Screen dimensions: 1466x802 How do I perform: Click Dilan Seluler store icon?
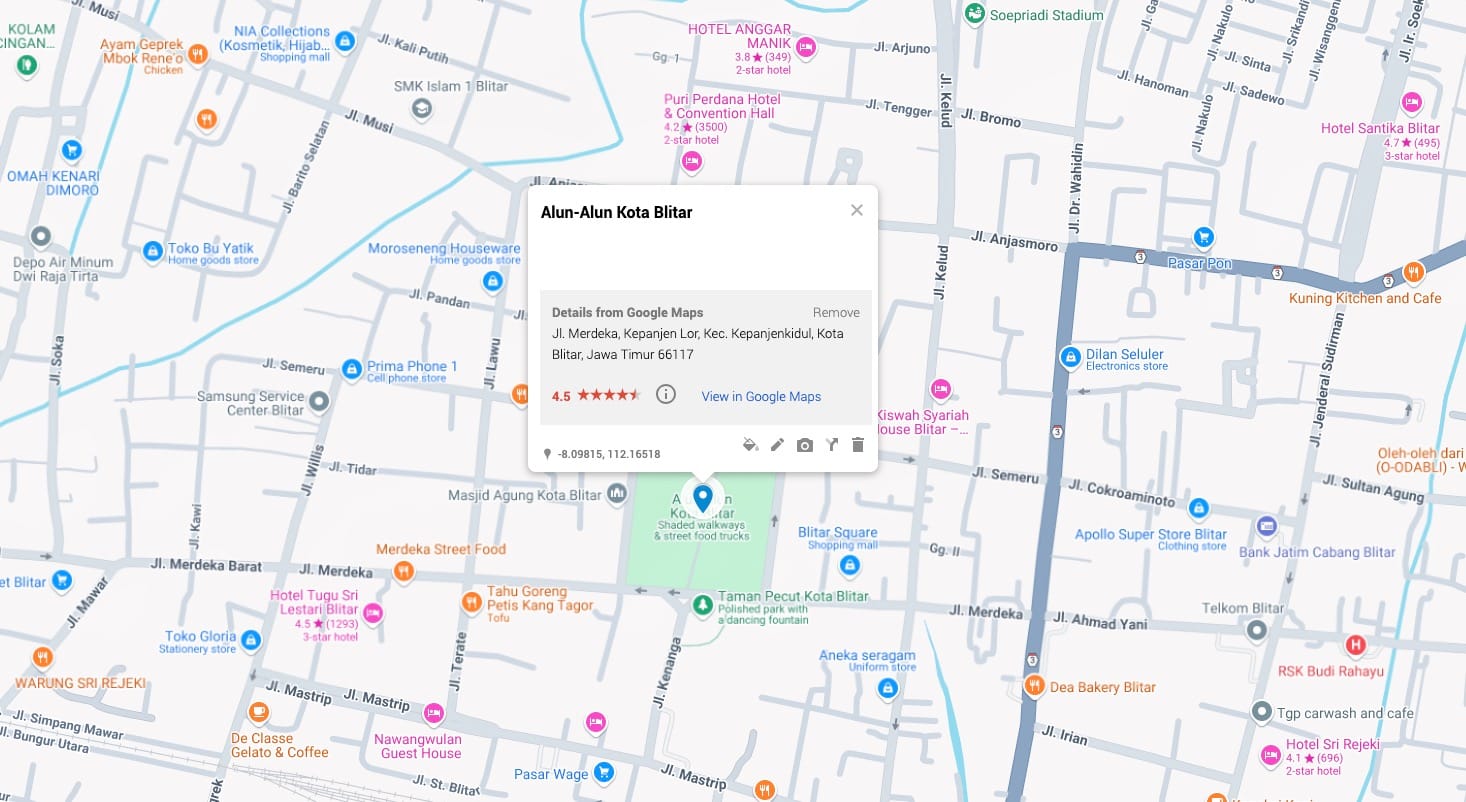(1070, 357)
